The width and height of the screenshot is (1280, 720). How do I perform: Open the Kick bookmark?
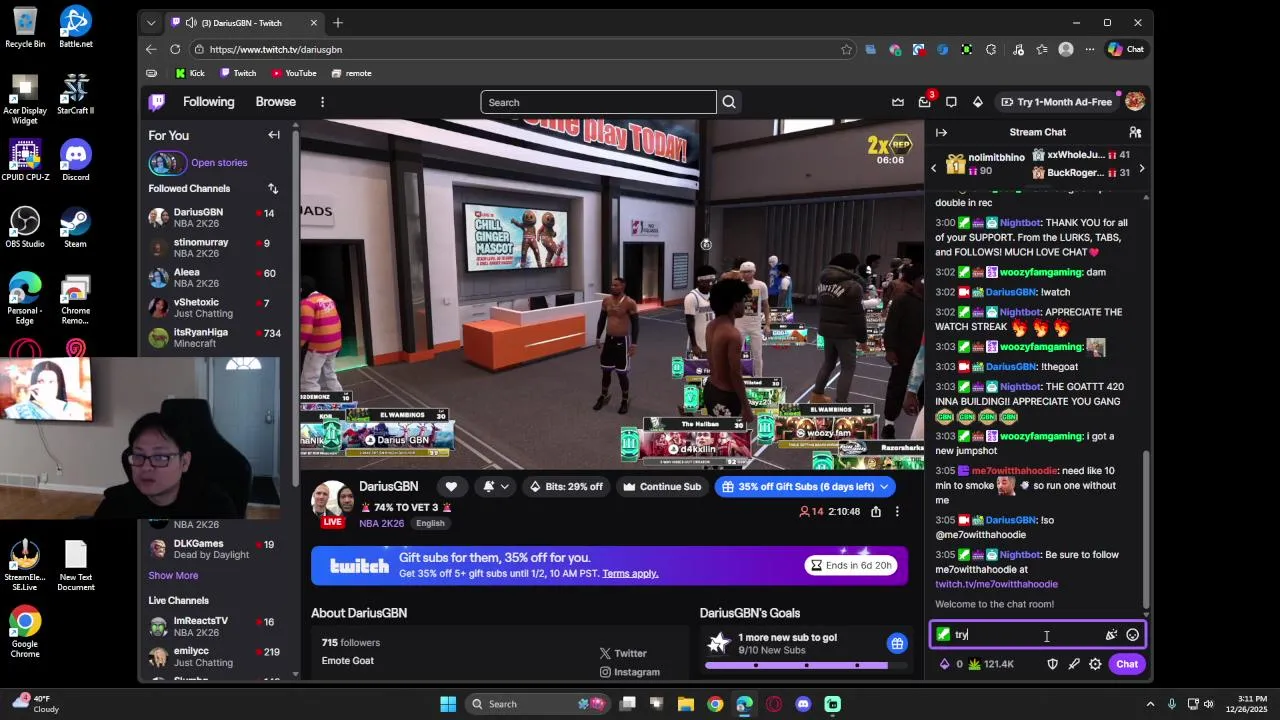(190, 73)
